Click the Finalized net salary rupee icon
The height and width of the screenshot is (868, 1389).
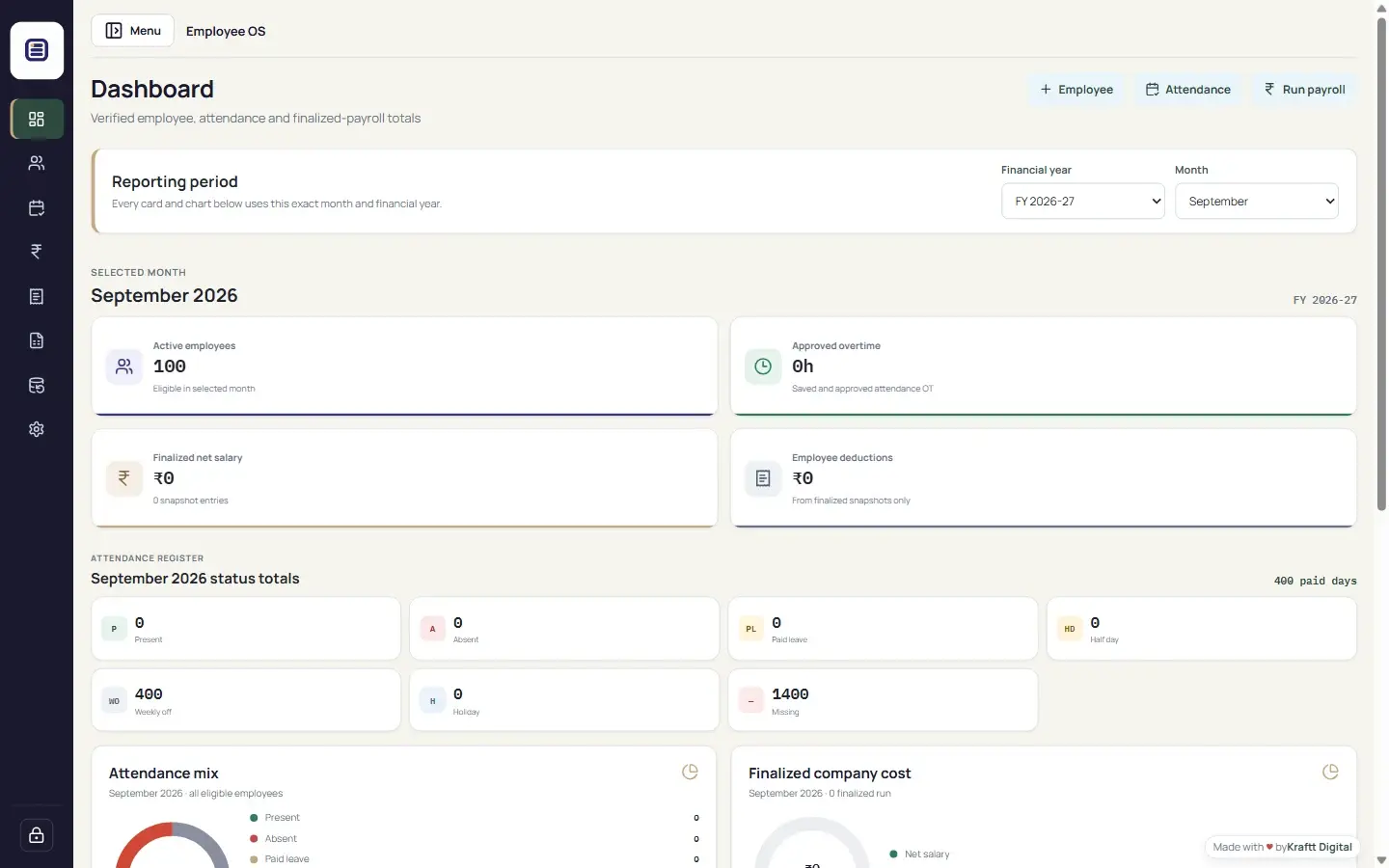pos(124,478)
